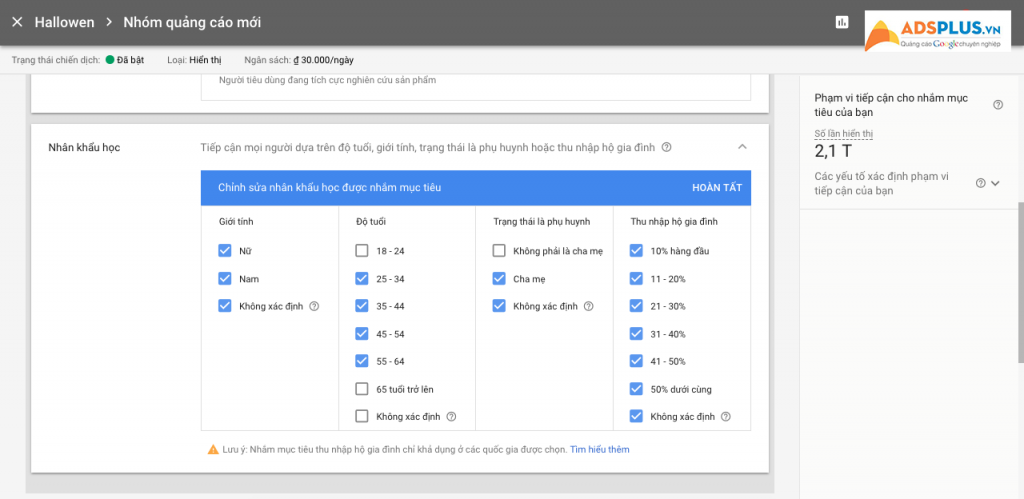1024x499 pixels.
Task: Open help icon for Các yếu tố xác định
Action: pos(980,184)
